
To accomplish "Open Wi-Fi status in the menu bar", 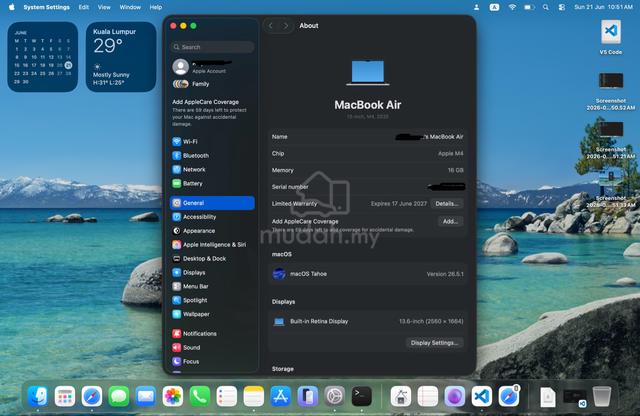I will (x=512, y=7).
